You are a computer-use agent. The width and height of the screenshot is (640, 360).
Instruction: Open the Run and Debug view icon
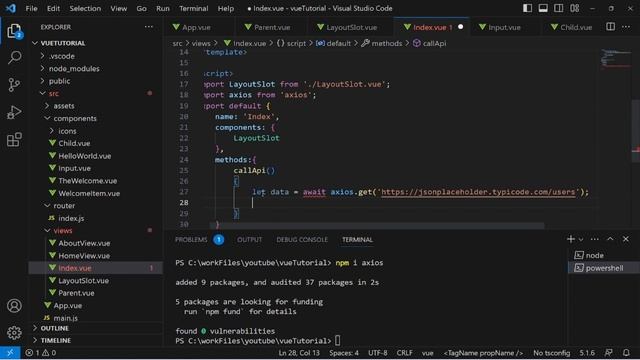point(14,112)
